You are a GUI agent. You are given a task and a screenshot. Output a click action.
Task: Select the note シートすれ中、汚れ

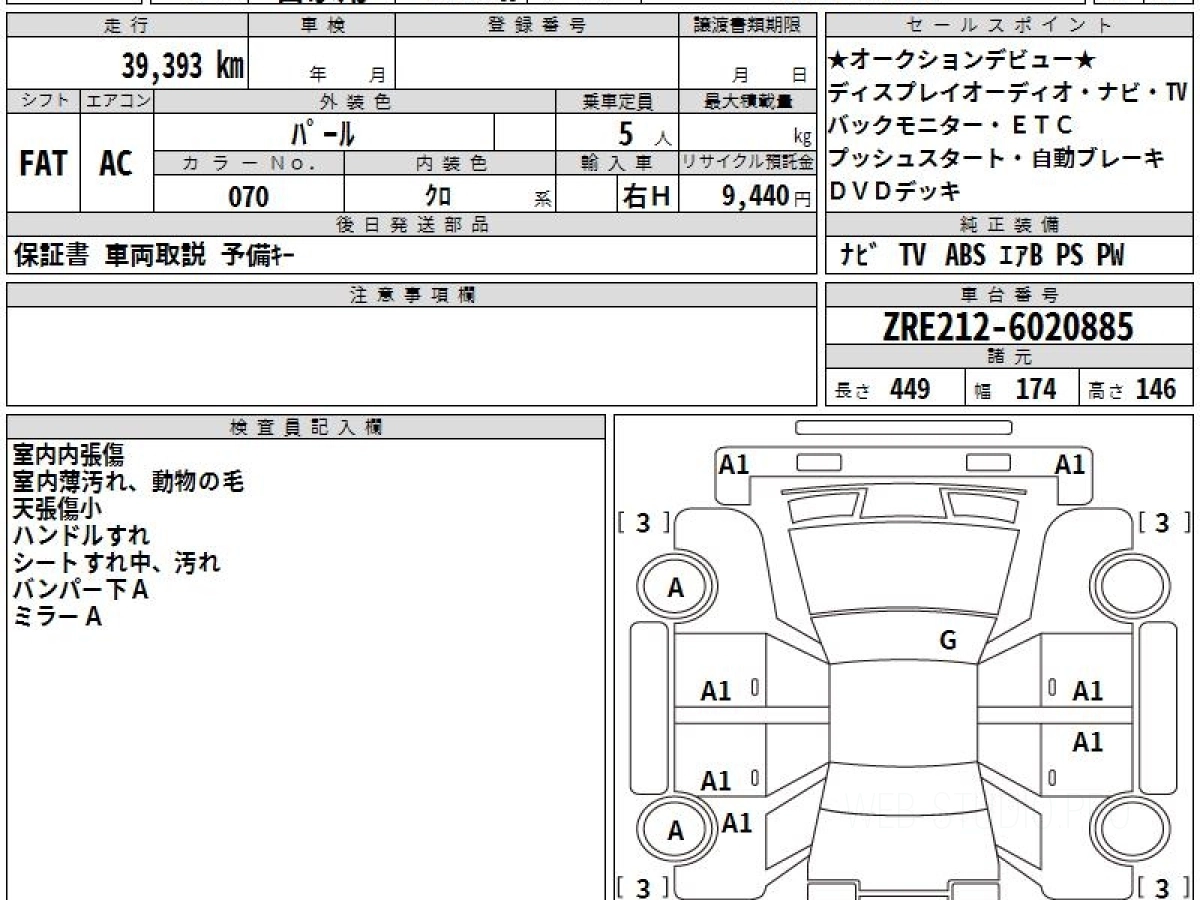pos(116,563)
